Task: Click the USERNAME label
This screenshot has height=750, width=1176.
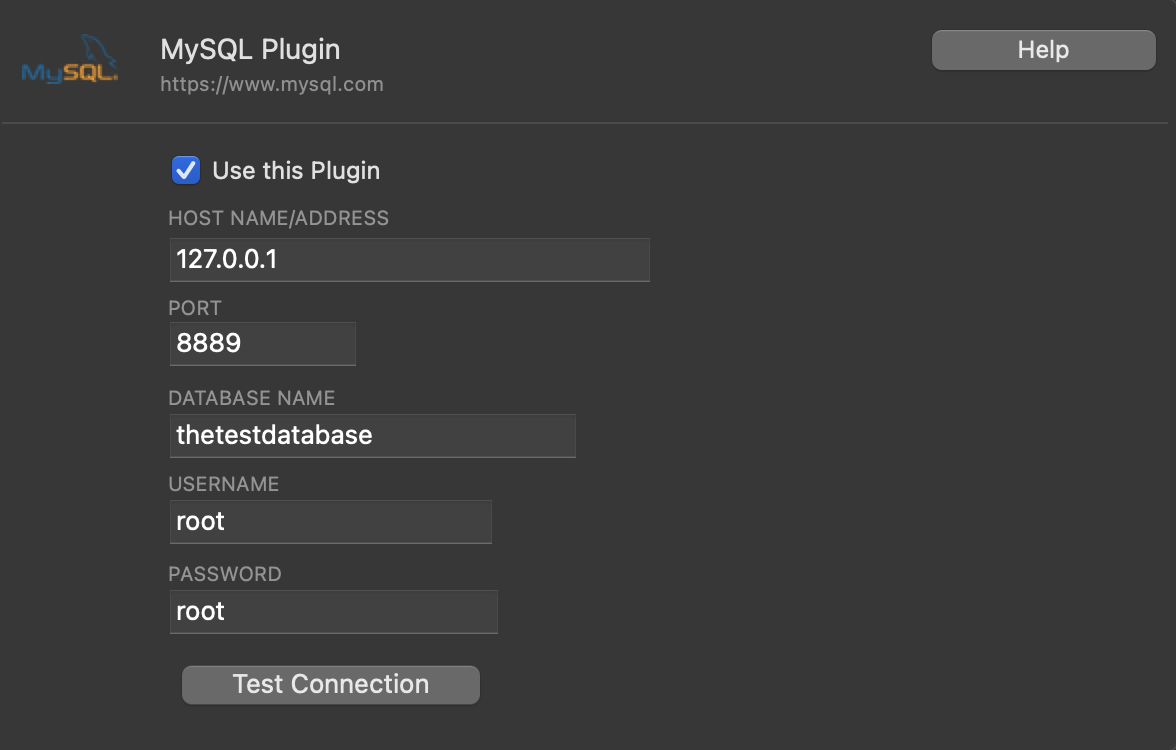Action: (x=223, y=484)
